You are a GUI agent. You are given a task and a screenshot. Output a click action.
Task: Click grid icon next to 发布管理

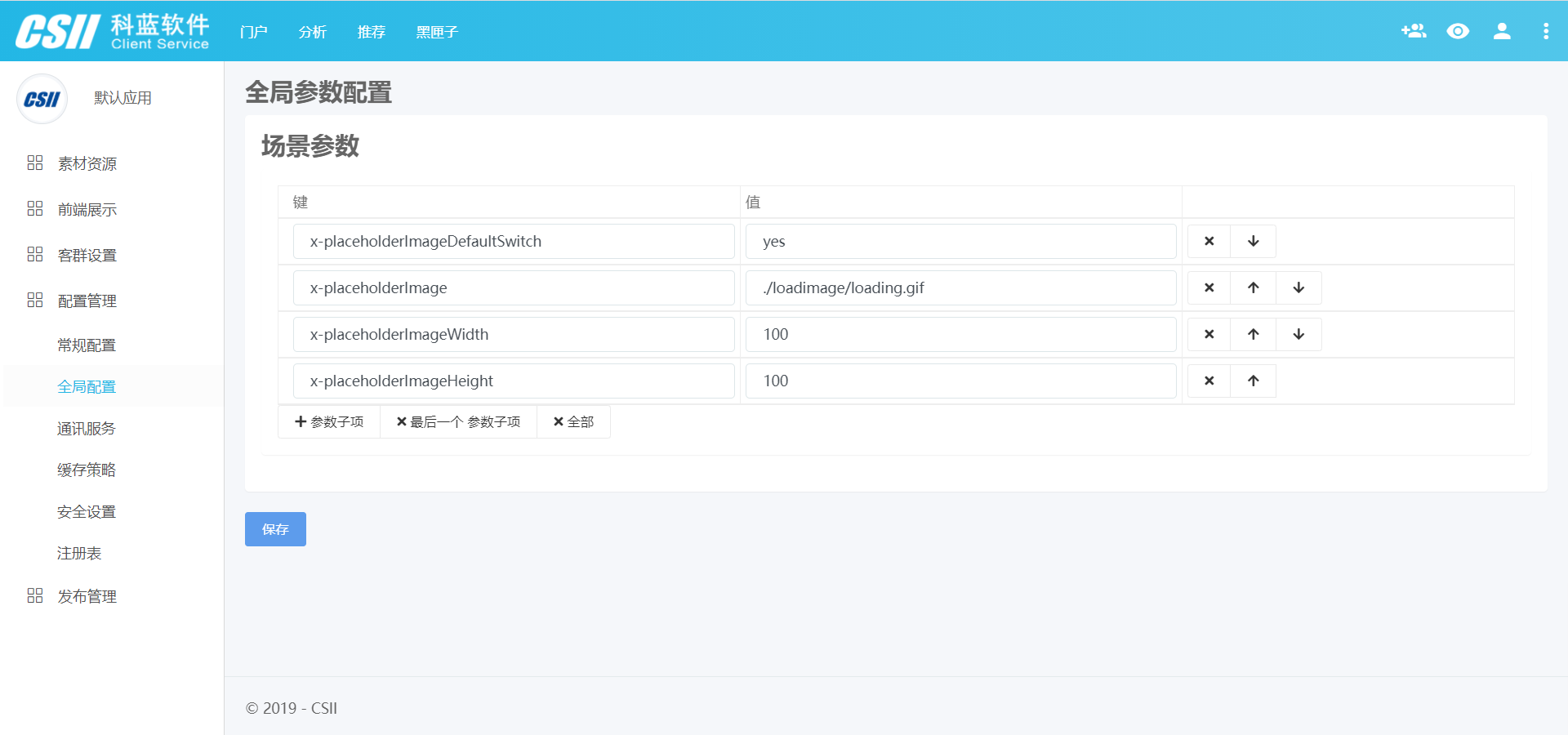(35, 595)
